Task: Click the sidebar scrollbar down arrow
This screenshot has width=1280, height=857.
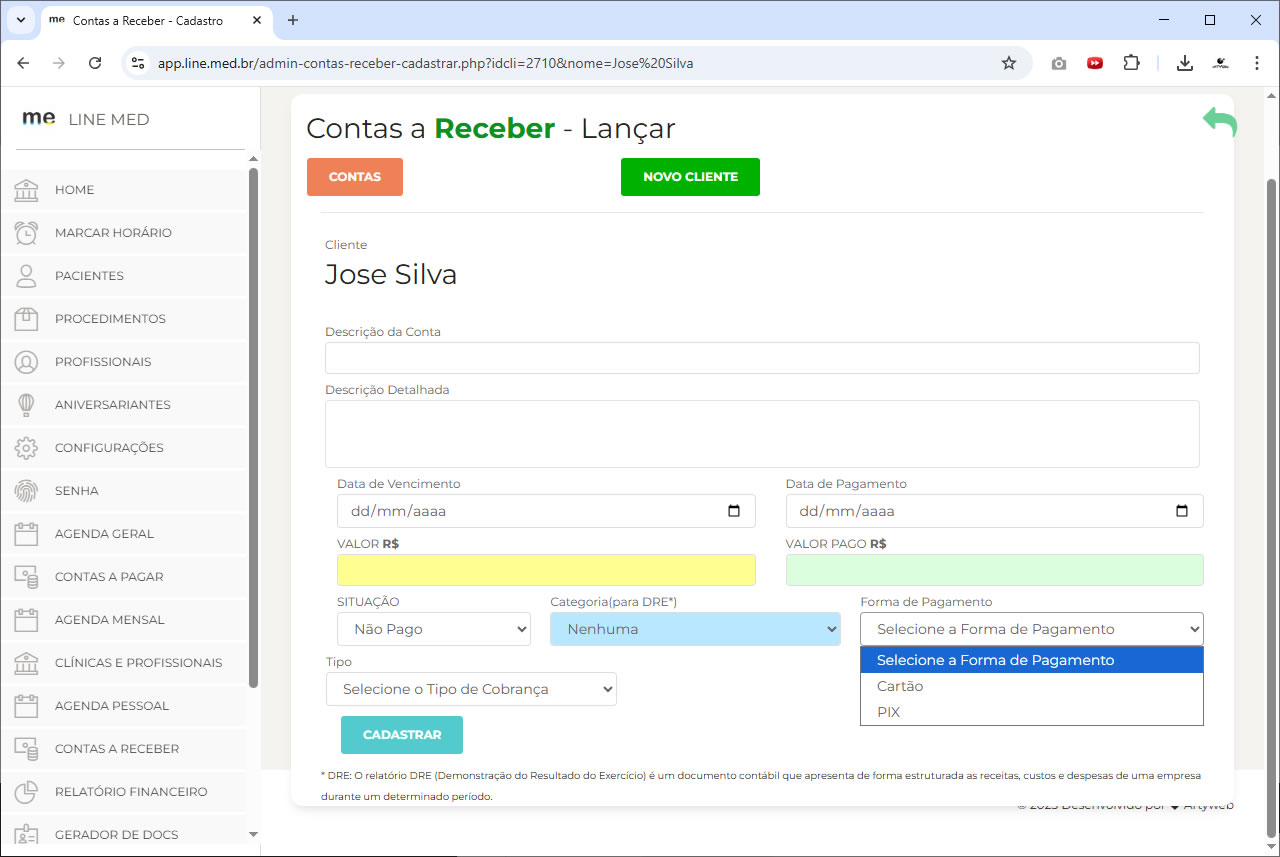Action: 253,834
